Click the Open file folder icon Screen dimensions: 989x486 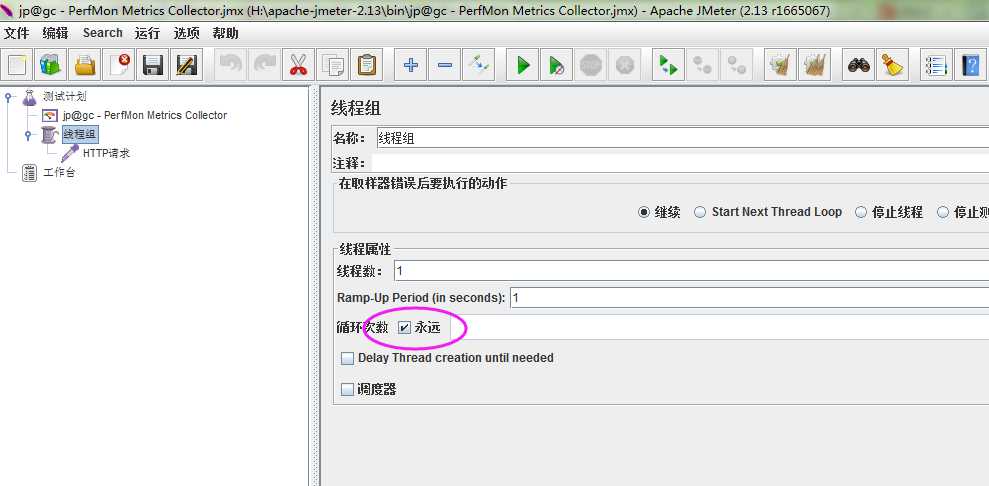click(85, 65)
